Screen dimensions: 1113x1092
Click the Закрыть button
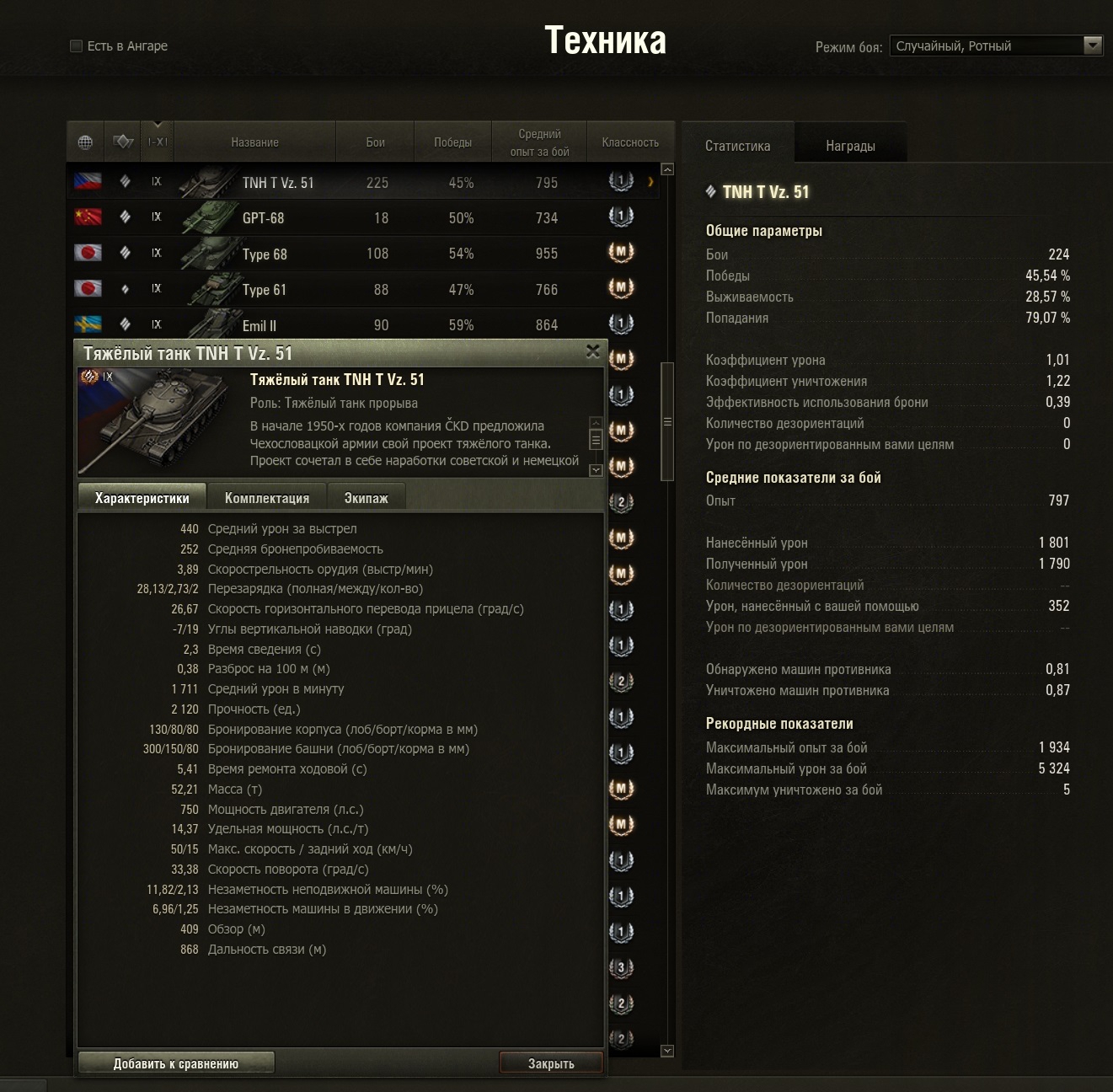[x=551, y=1063]
